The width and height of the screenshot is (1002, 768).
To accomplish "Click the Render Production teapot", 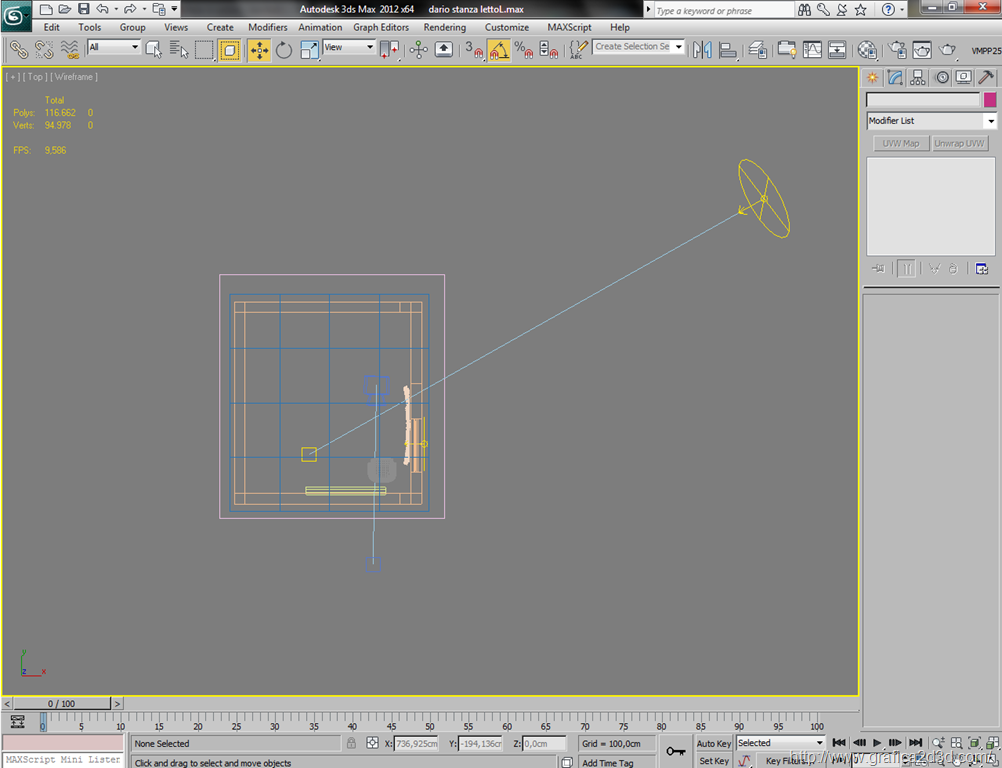I will [x=947, y=50].
